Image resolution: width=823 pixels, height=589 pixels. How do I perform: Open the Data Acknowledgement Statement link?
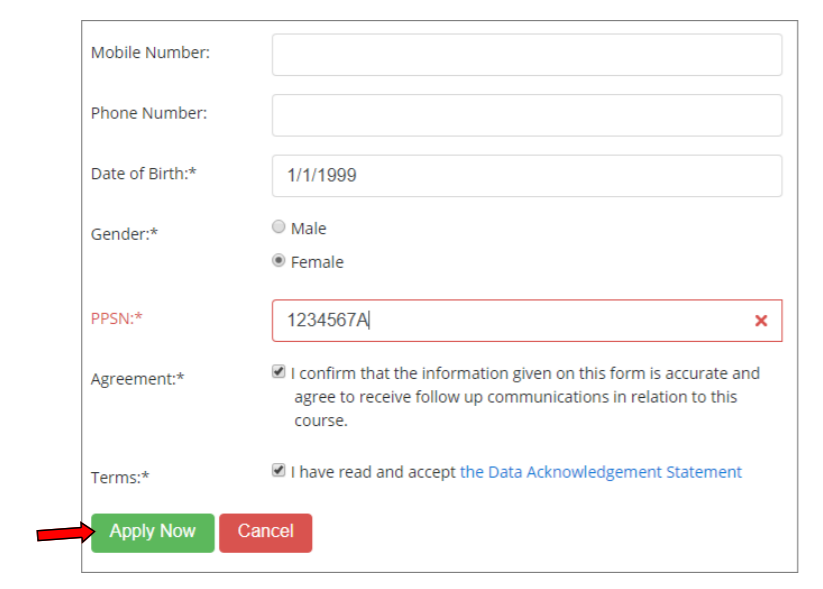click(600, 472)
